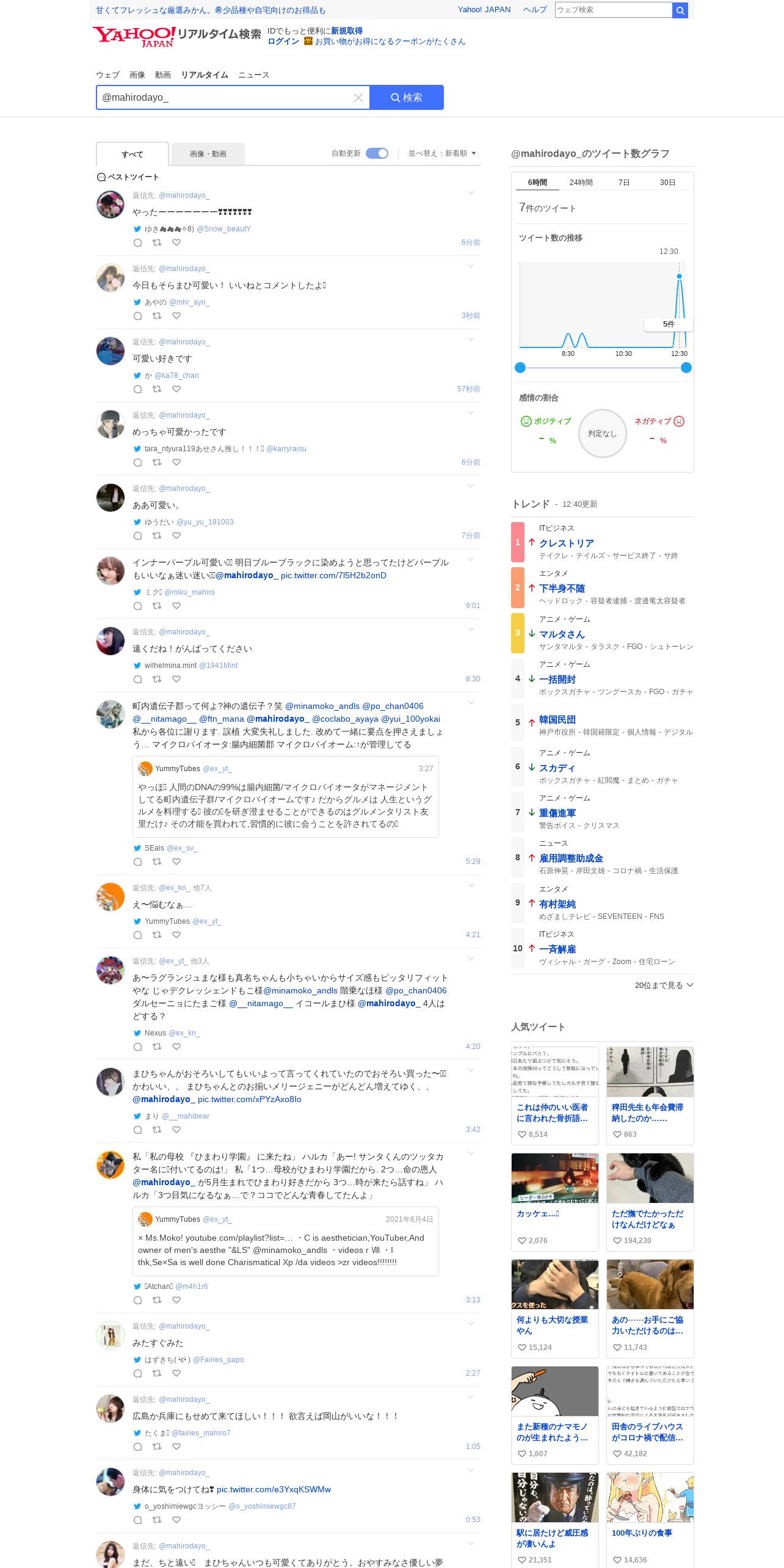The image size is (784, 1568).
Task: Reply to the @ex_sv_ tweet
Action: [138, 862]
